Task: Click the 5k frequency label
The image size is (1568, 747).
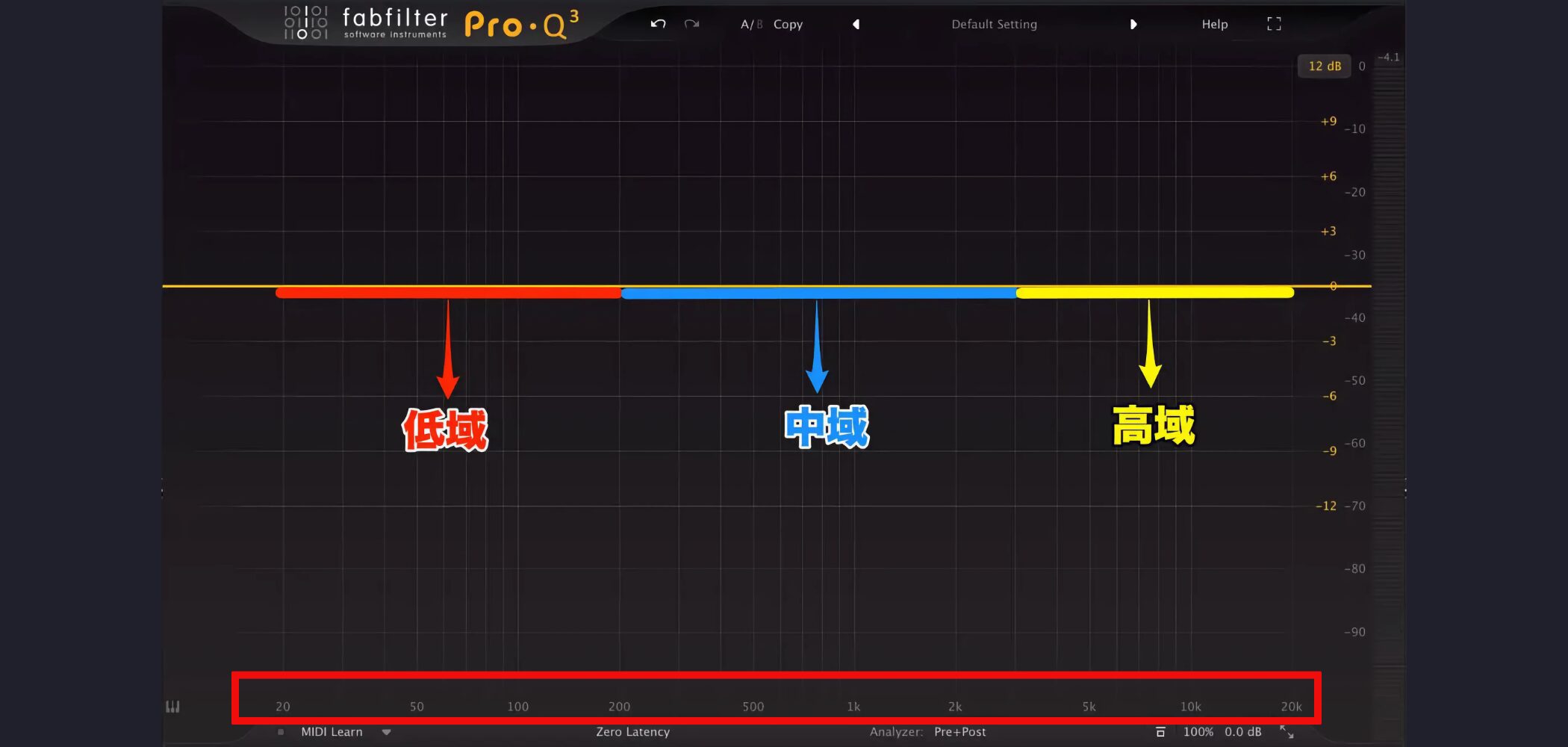Action: (x=1089, y=707)
